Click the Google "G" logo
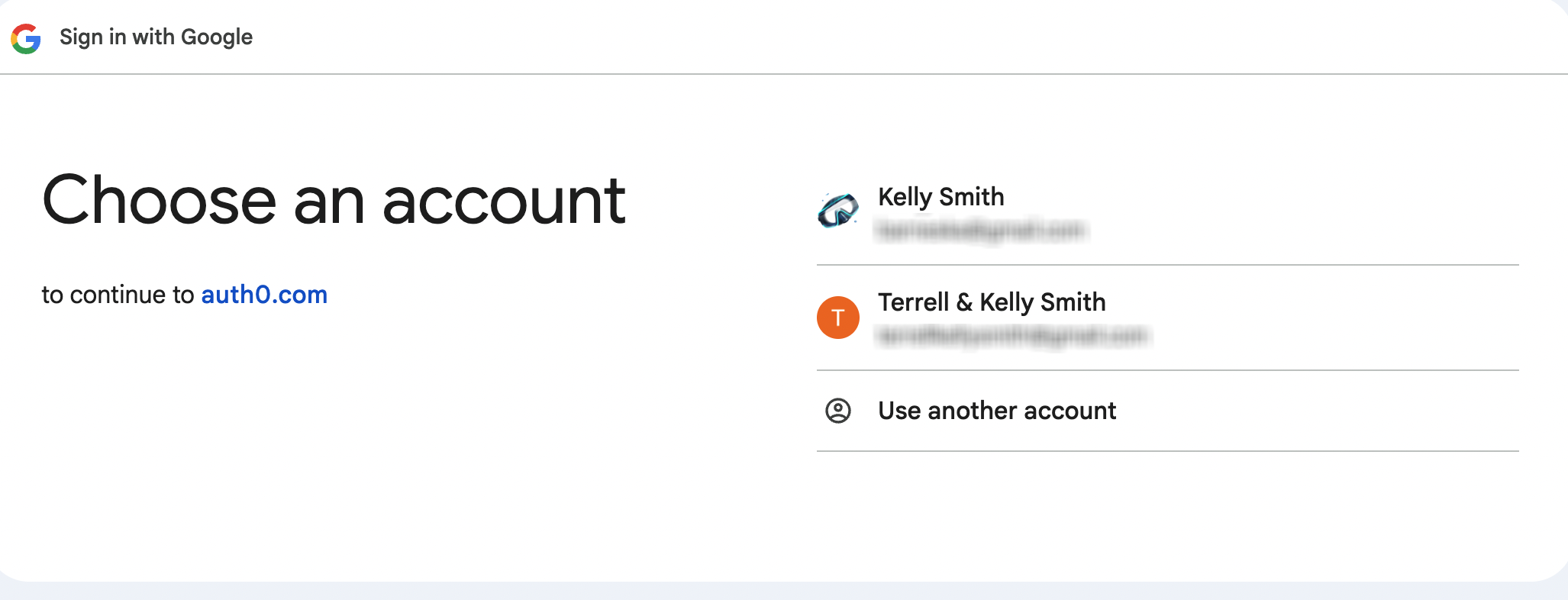Screen dimensions: 1568x600 pyautogui.click(x=26, y=38)
